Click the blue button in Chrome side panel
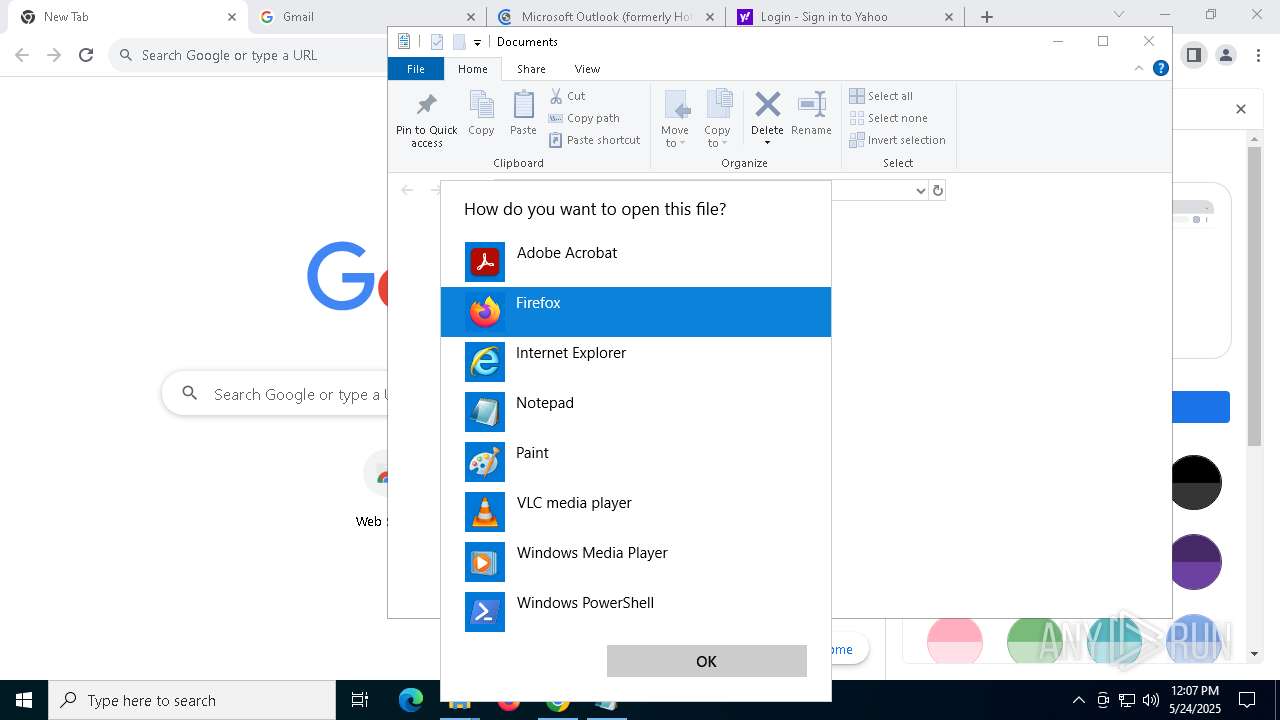Image resolution: width=1280 pixels, height=720 pixels. coord(1200,407)
